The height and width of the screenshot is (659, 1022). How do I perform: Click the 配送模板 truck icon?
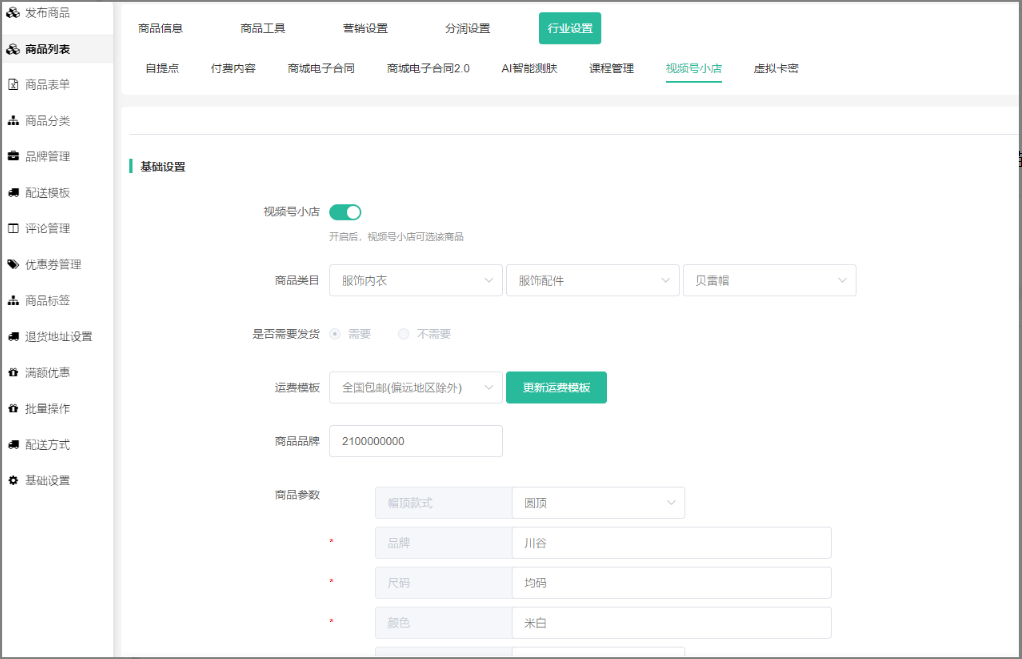(13, 193)
